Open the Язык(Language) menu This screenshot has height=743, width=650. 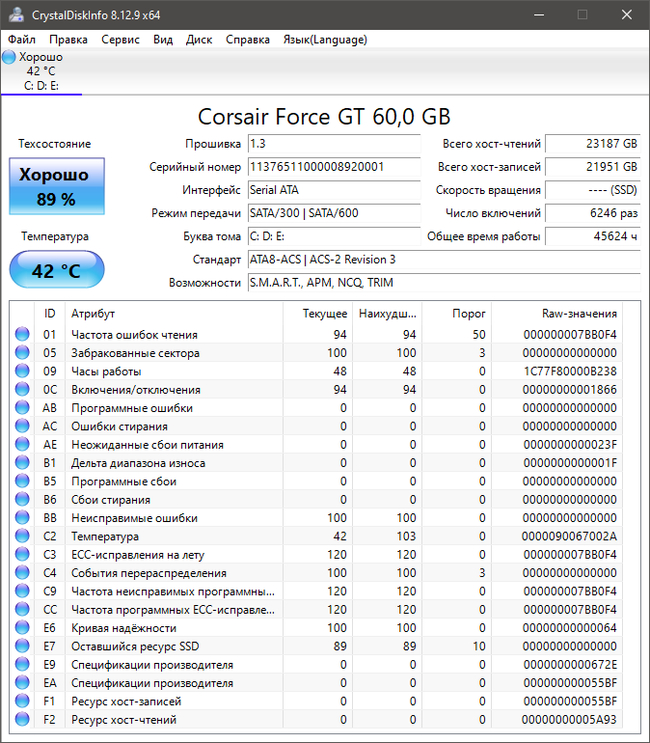click(x=325, y=39)
